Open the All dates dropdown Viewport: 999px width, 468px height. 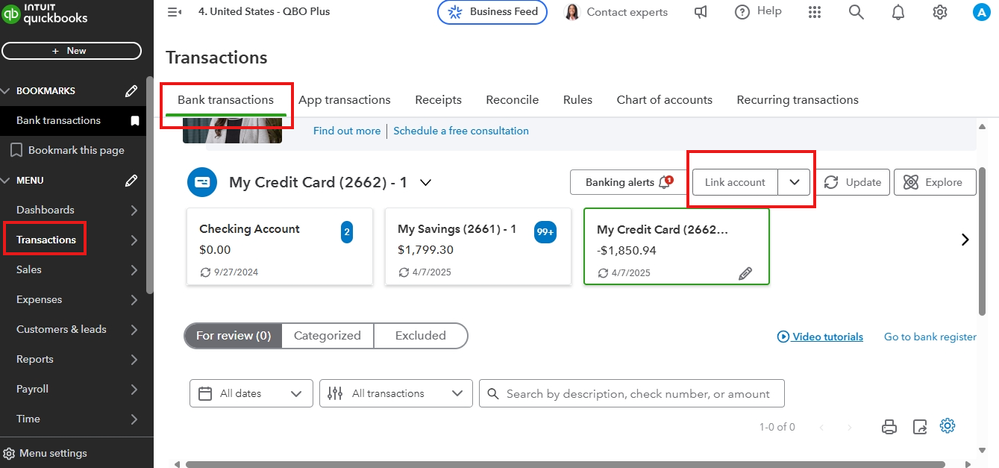pos(251,394)
